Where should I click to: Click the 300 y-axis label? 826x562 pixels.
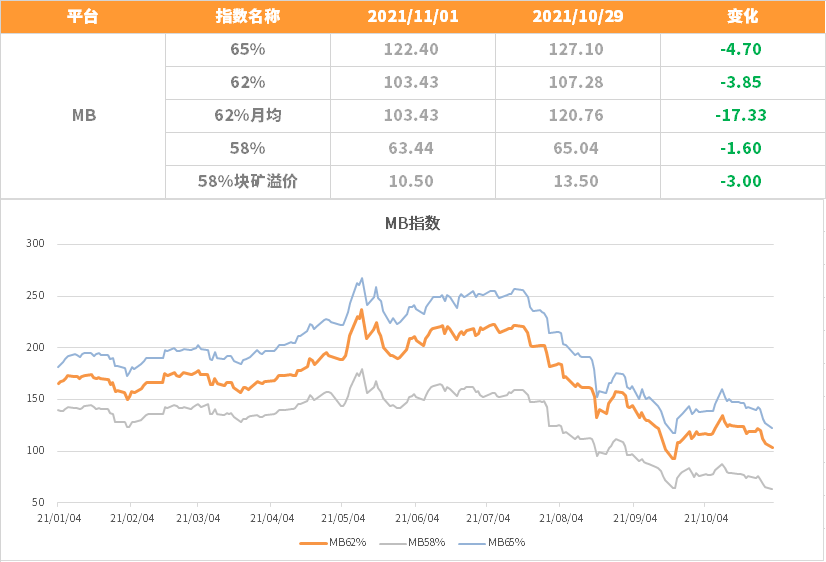(x=35, y=243)
